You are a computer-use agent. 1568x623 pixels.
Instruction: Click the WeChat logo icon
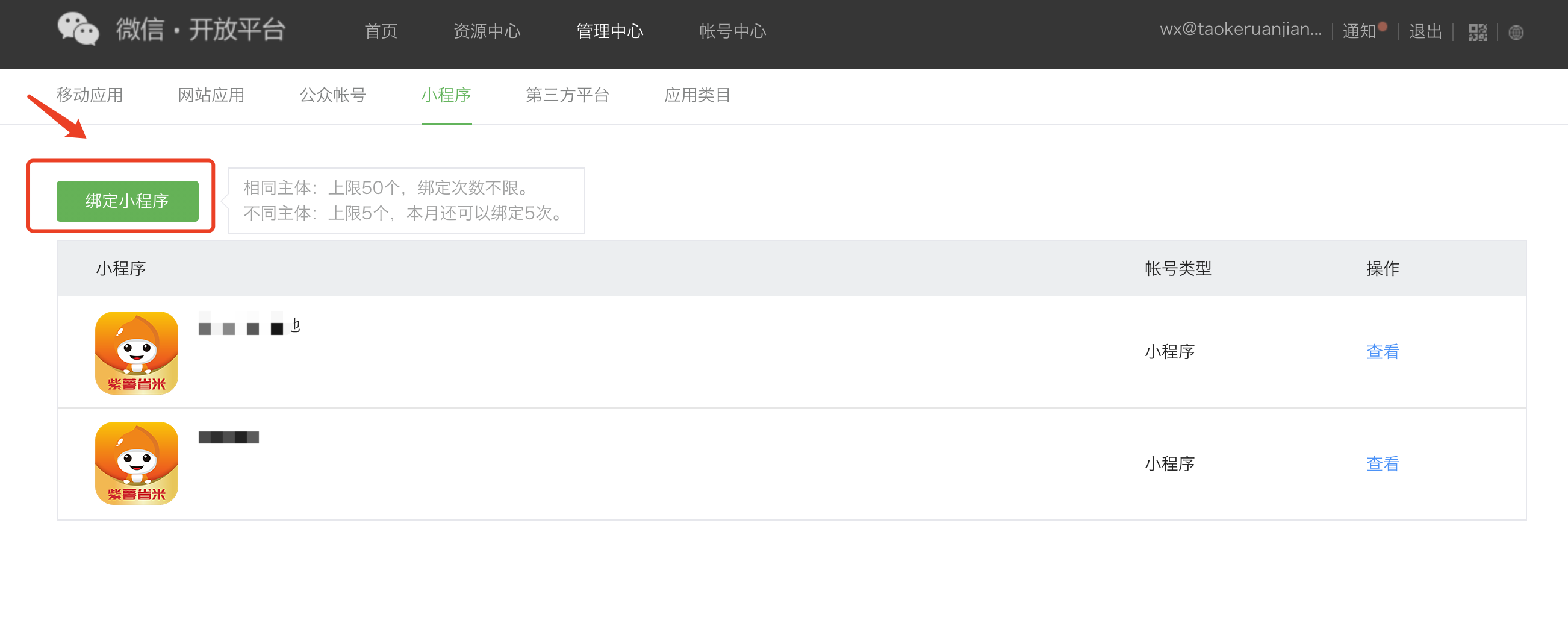coord(78,29)
